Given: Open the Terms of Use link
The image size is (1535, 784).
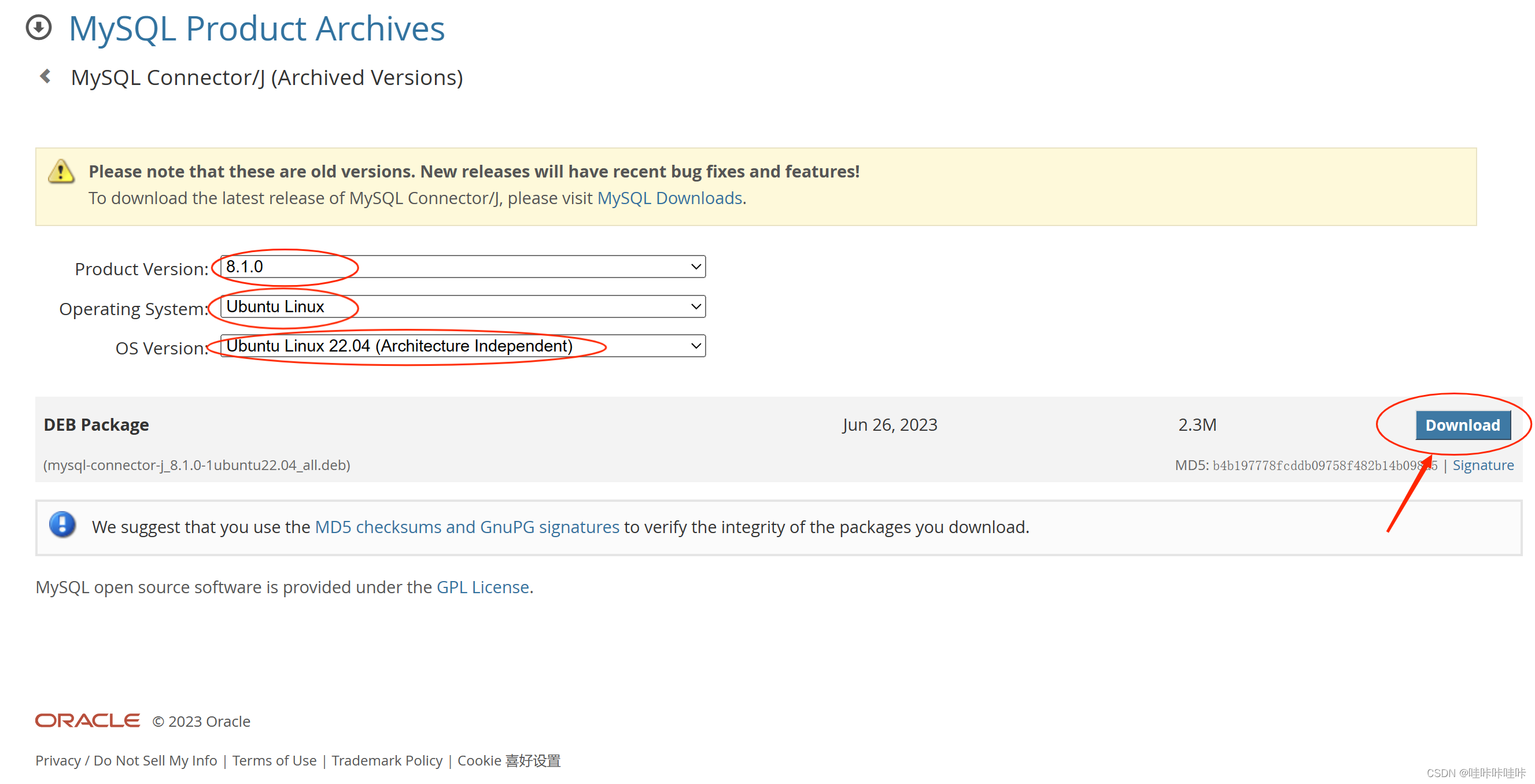Looking at the screenshot, I should 274,761.
